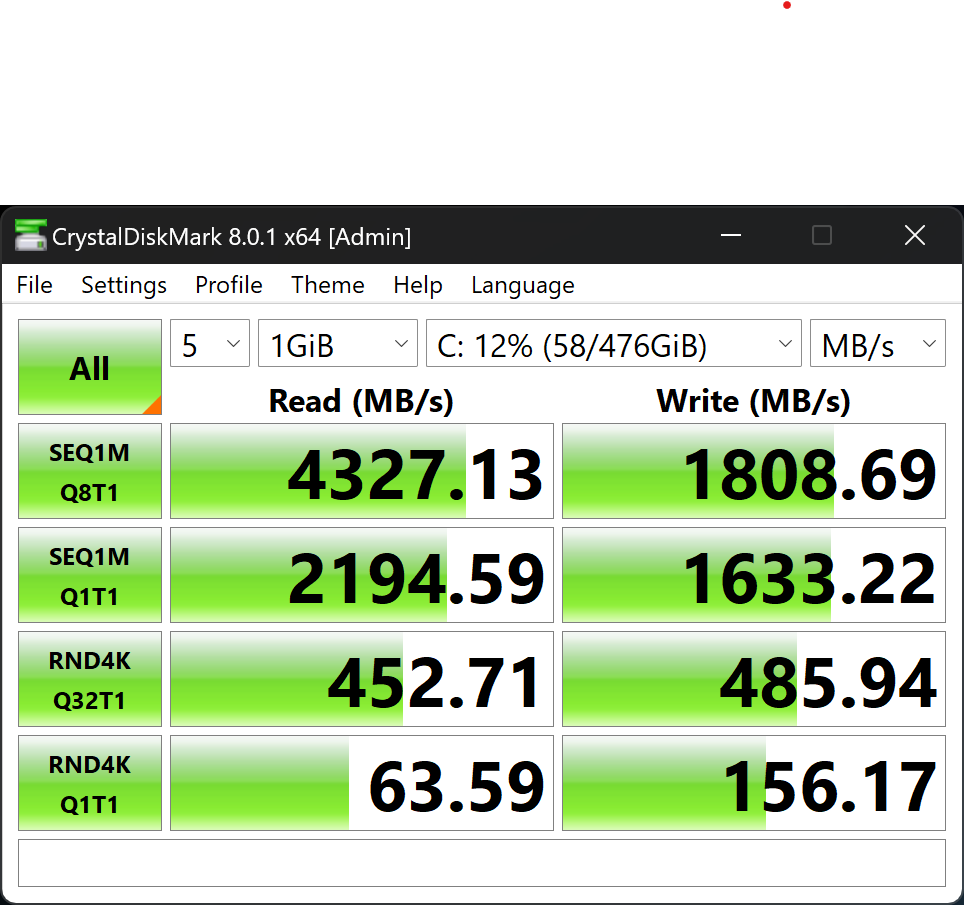Viewport: 964px width, 905px height.
Task: Open the C: drive selection dropdown
Action: click(x=613, y=345)
